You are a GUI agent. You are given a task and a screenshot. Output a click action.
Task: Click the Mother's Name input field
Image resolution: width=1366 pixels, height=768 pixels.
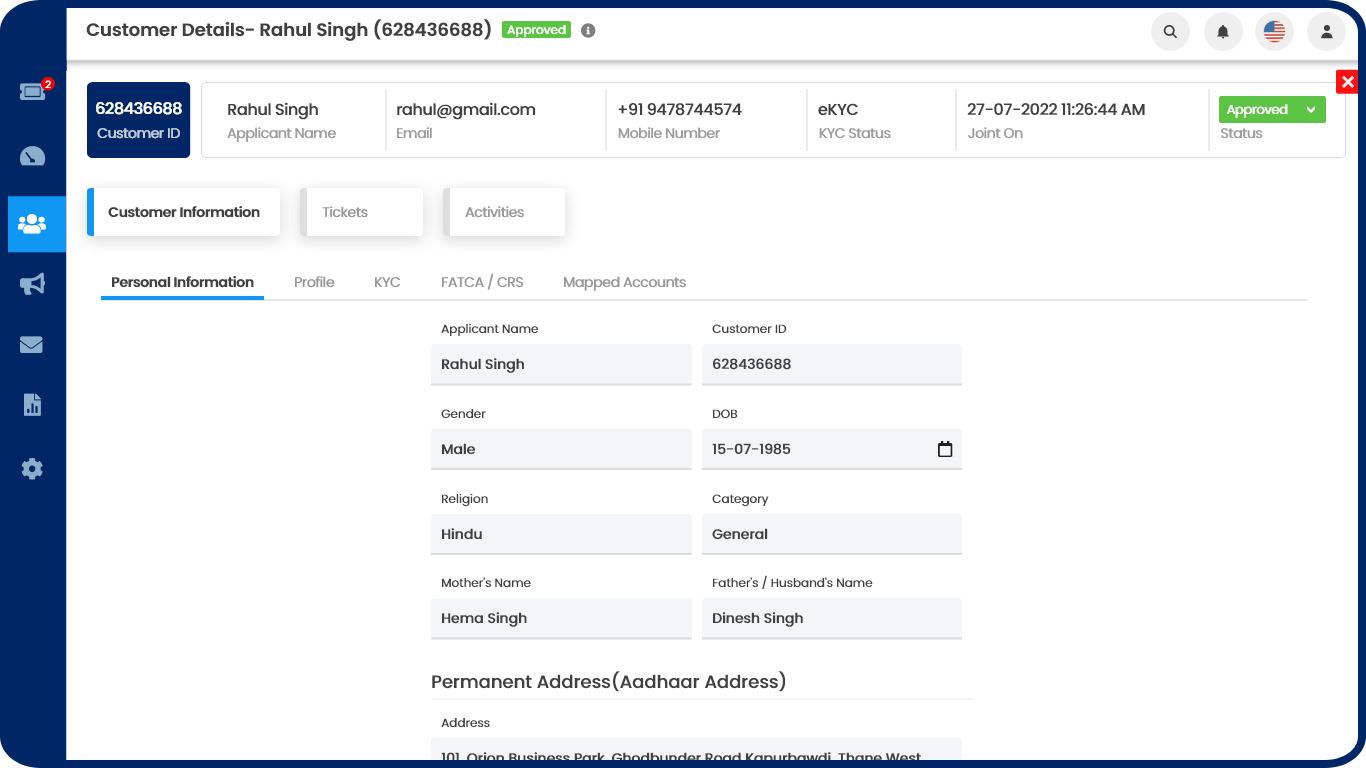pyautogui.click(x=560, y=618)
